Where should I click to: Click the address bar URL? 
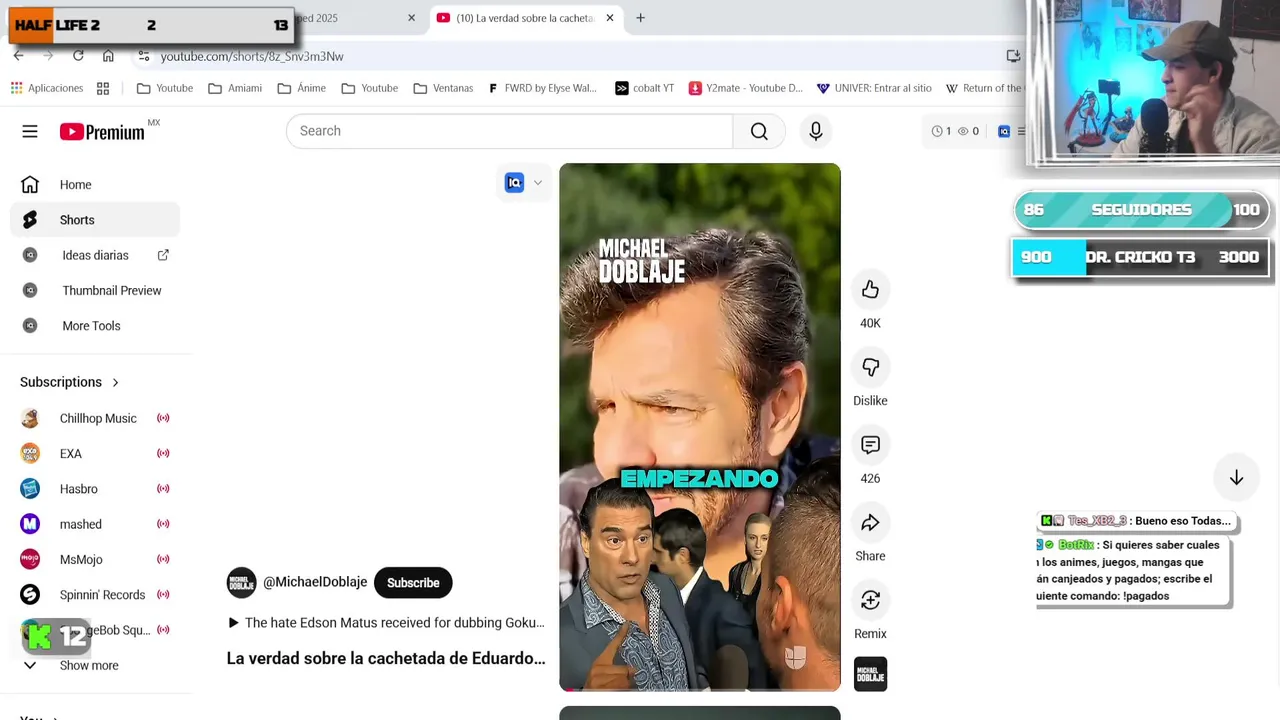click(252, 56)
